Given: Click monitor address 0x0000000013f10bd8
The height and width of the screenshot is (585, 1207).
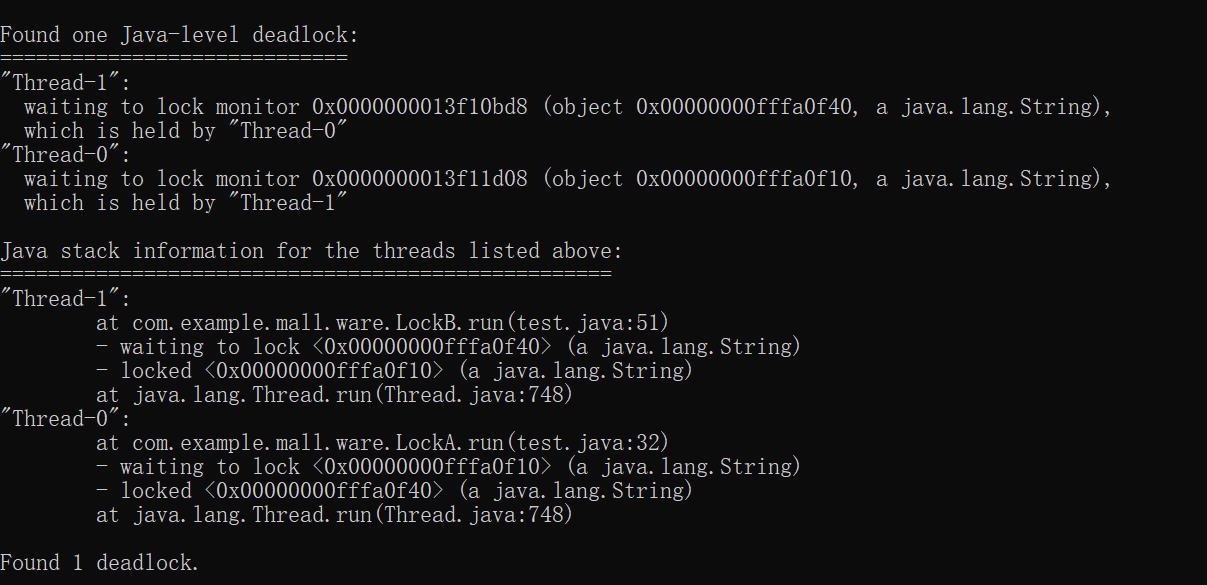Looking at the screenshot, I should [419, 107].
